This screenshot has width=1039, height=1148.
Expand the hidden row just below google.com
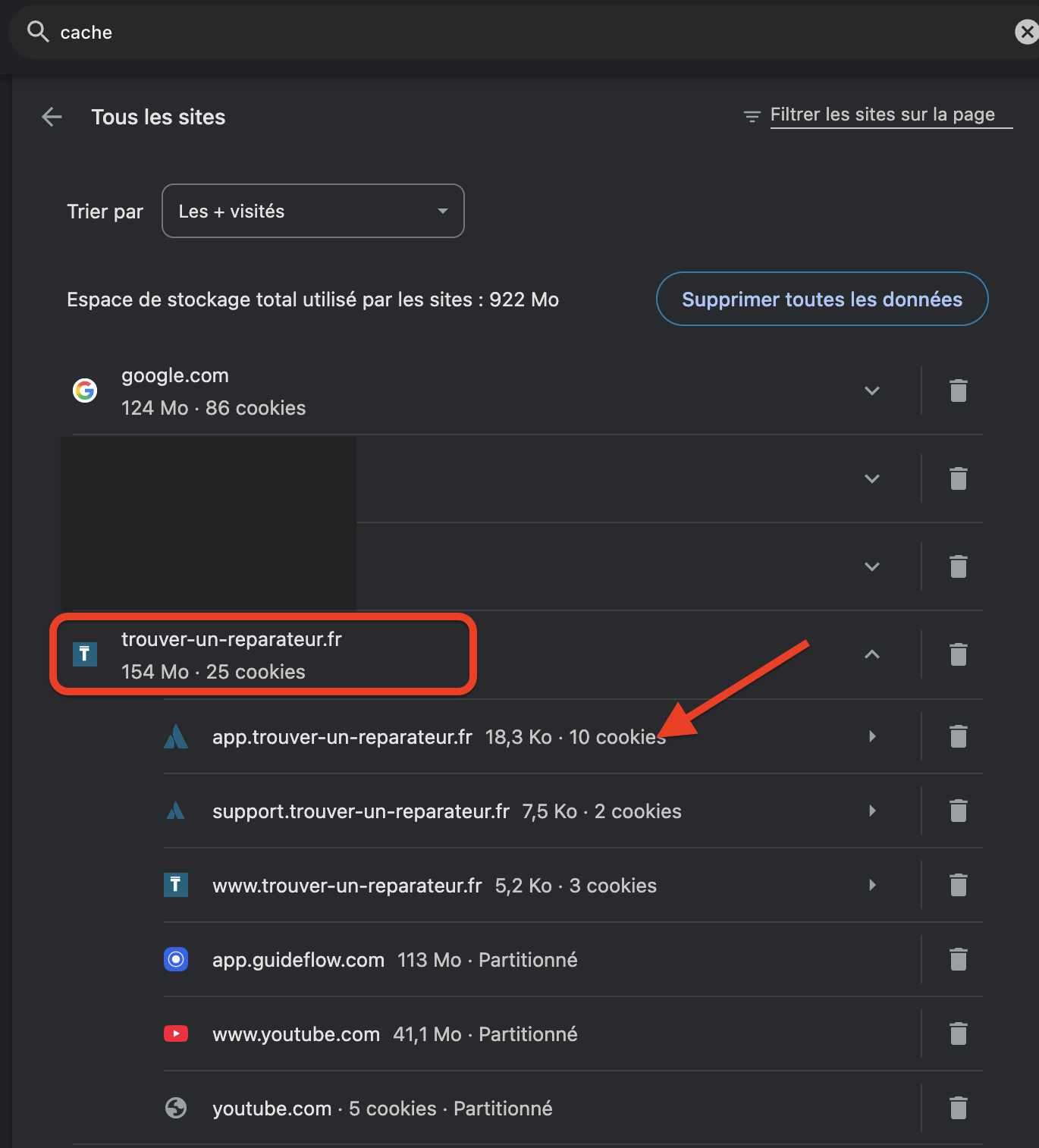(872, 478)
